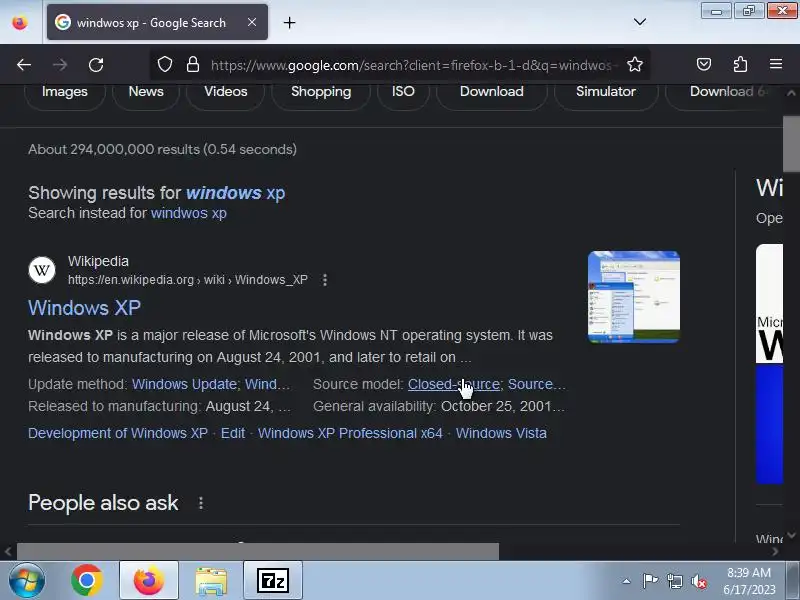The height and width of the screenshot is (600, 800).
Task: Open Action Center flag icon in tray
Action: [x=650, y=581]
